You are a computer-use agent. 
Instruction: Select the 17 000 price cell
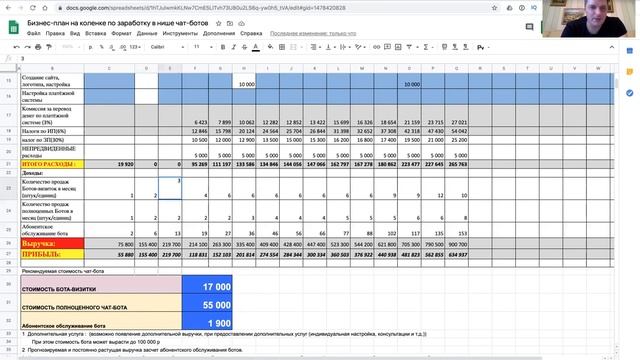[x=207, y=284]
